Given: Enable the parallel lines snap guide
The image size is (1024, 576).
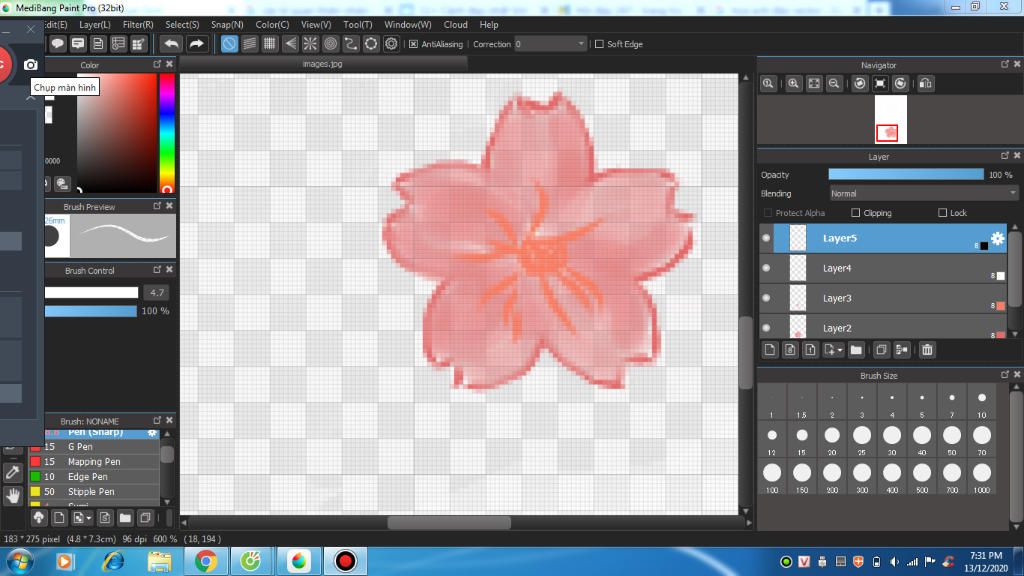Looking at the screenshot, I should [249, 44].
